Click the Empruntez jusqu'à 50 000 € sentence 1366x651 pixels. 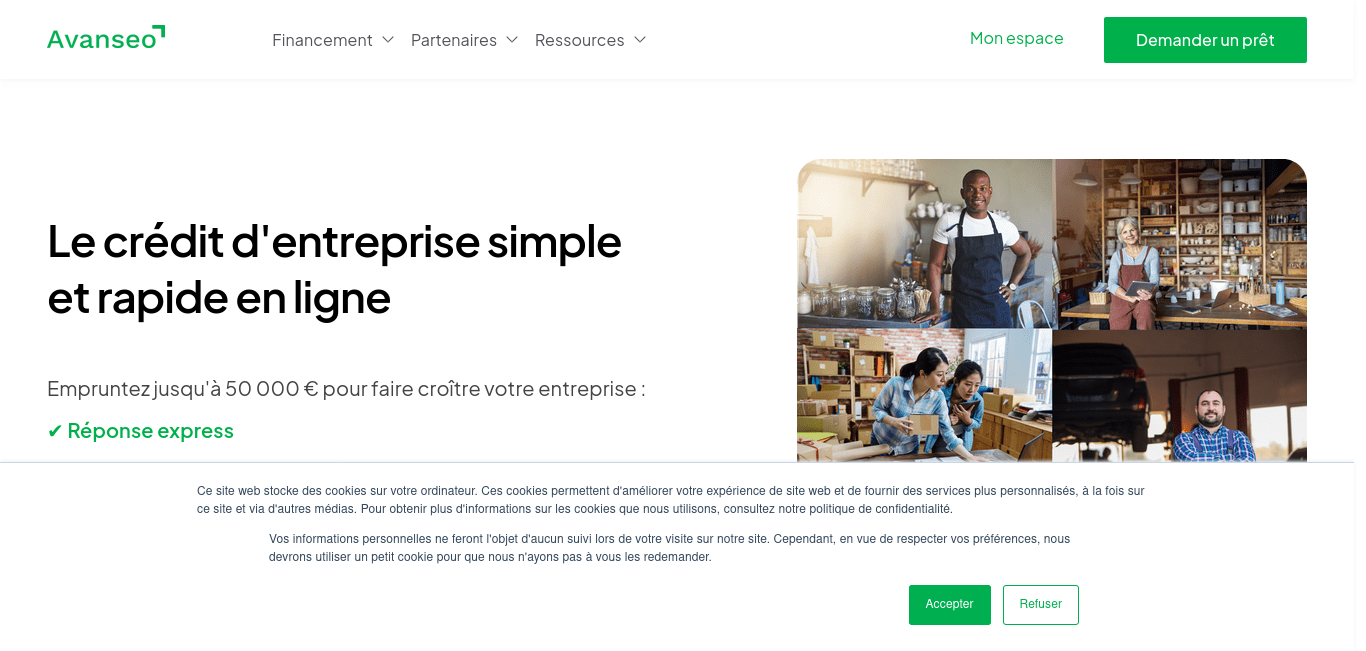pyautogui.click(x=346, y=388)
